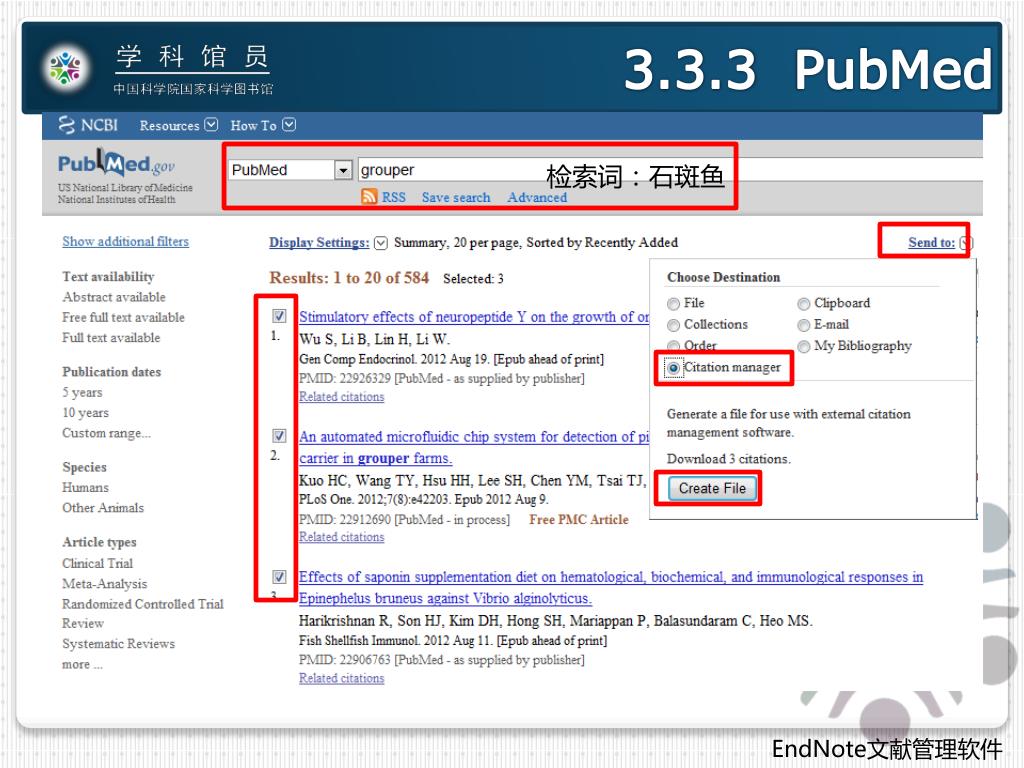Filter by Free full text available

pyautogui.click(x=123, y=317)
